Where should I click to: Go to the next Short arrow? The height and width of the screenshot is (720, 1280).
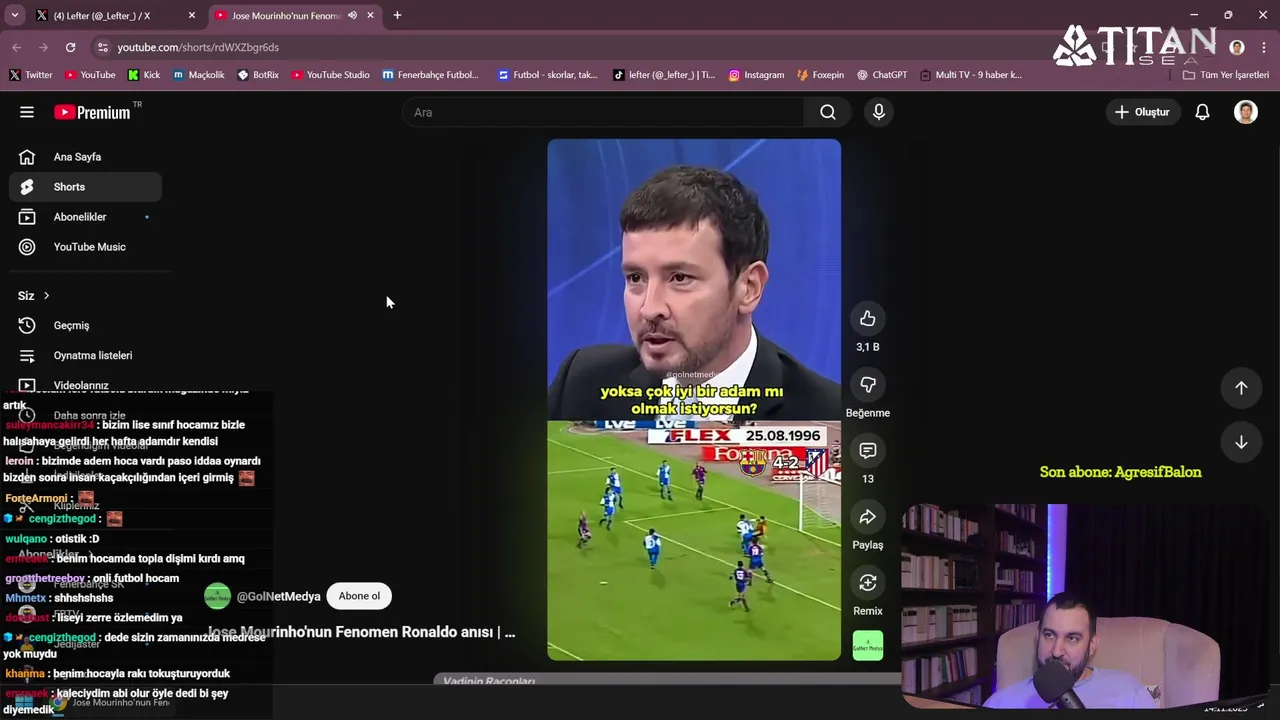click(1241, 442)
